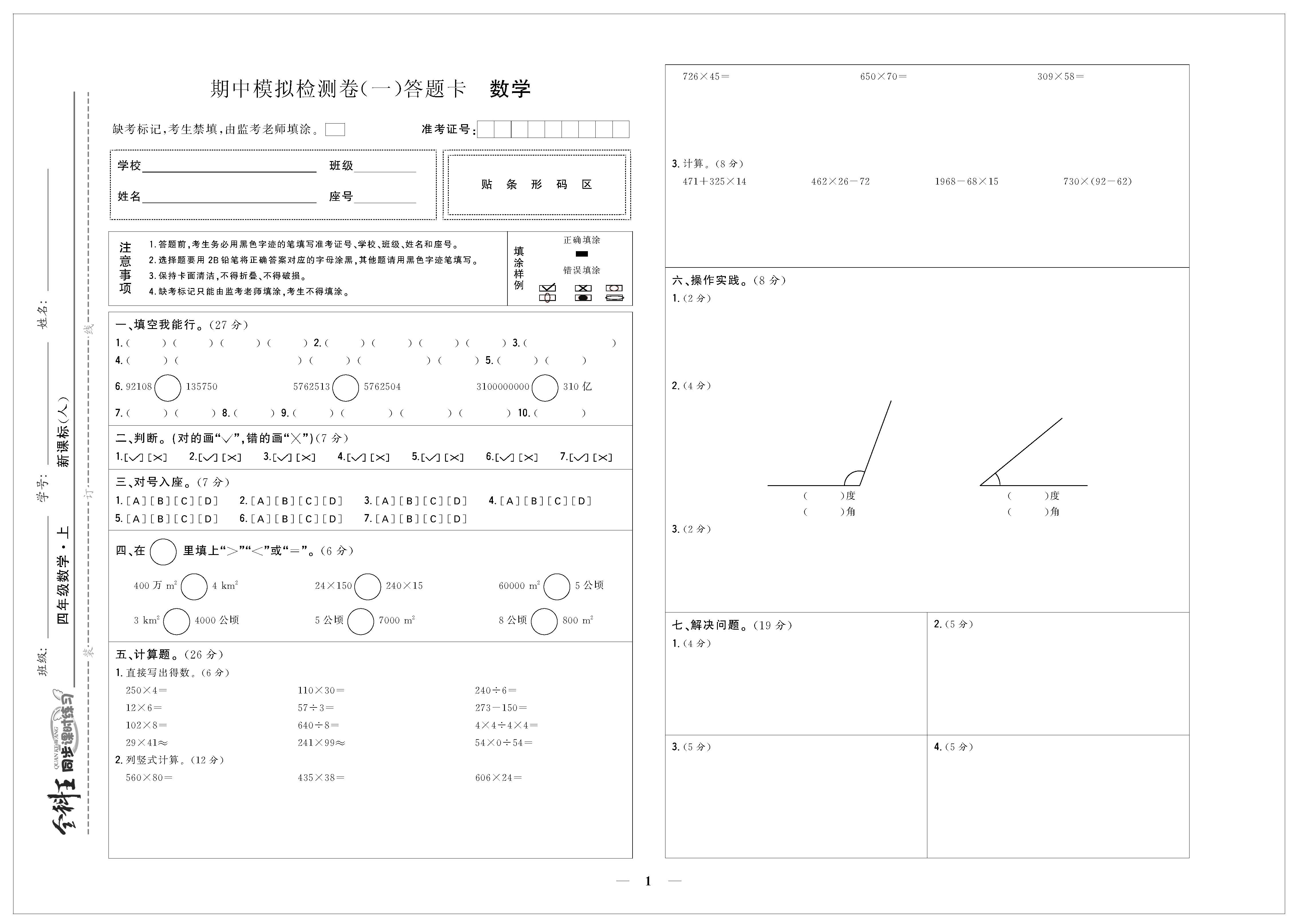Click the 角 blank under the acute angle
This screenshot has height=924, width=1306.
(1028, 512)
